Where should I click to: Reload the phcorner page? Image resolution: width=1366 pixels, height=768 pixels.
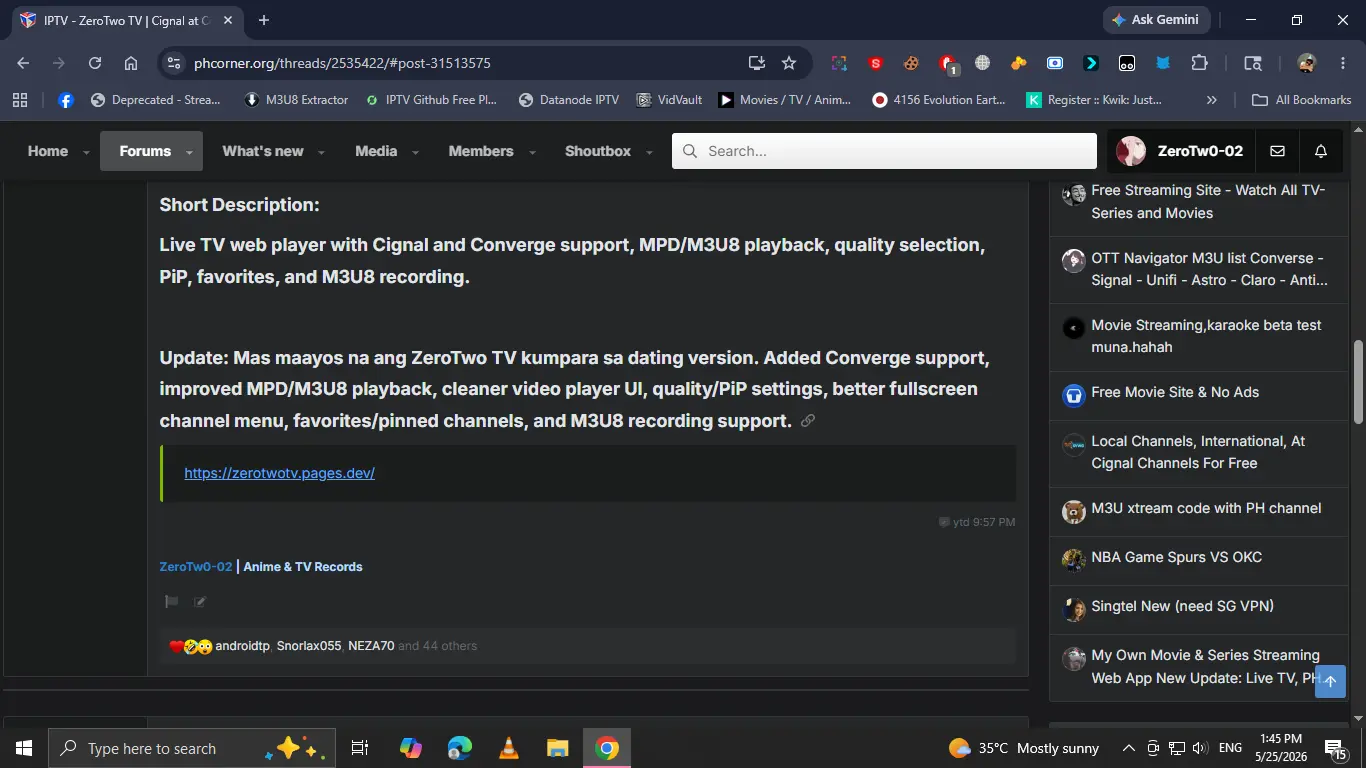pyautogui.click(x=95, y=63)
